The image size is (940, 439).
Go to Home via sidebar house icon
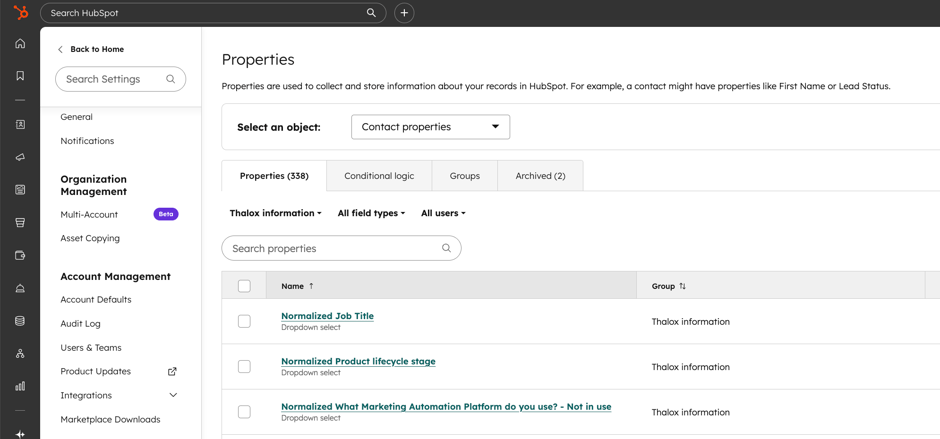[x=20, y=43]
